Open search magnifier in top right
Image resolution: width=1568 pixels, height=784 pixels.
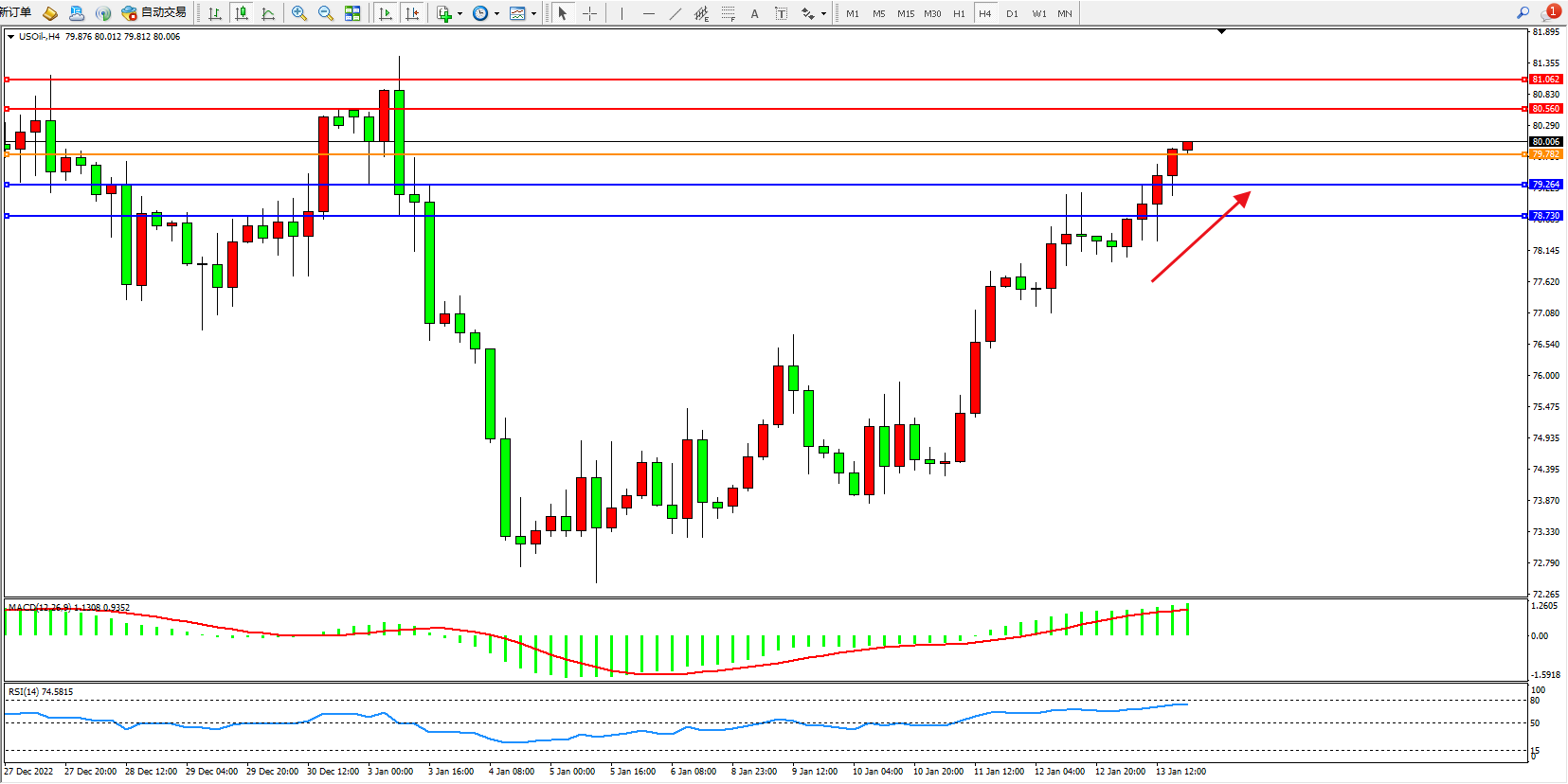point(1523,12)
